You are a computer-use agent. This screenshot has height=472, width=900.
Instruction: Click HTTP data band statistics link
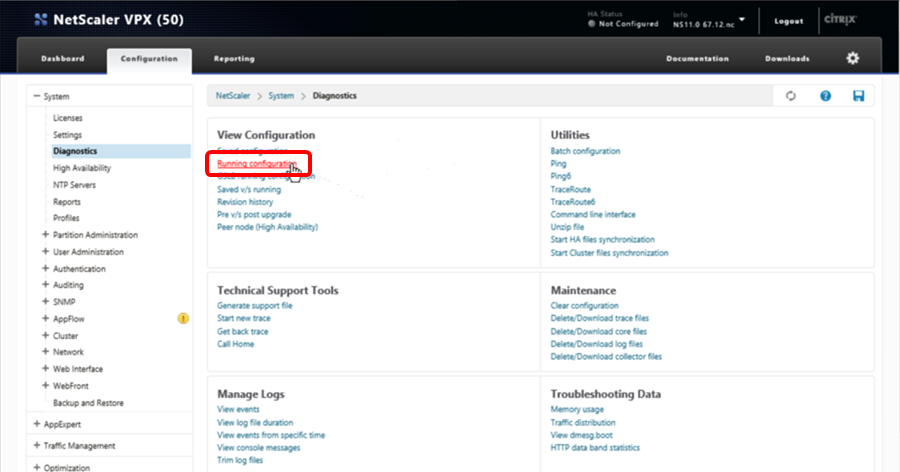tap(595, 448)
